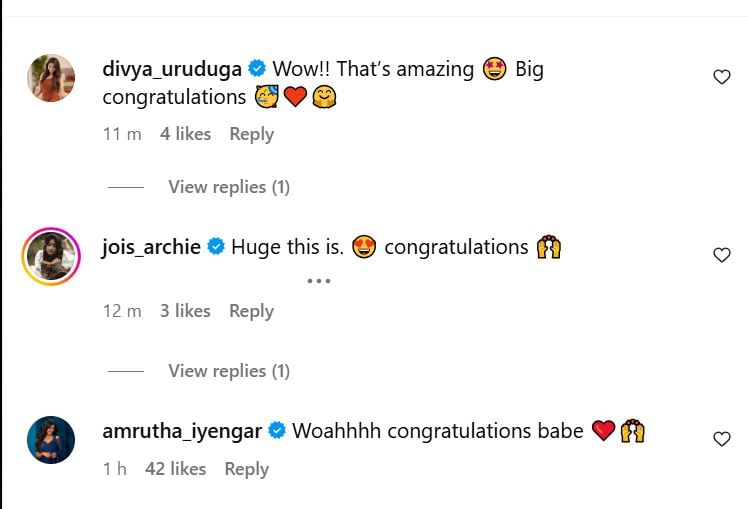Image resolution: width=748 pixels, height=509 pixels.
Task: View the 3 likes on jois_archie's comment
Action: (x=185, y=311)
